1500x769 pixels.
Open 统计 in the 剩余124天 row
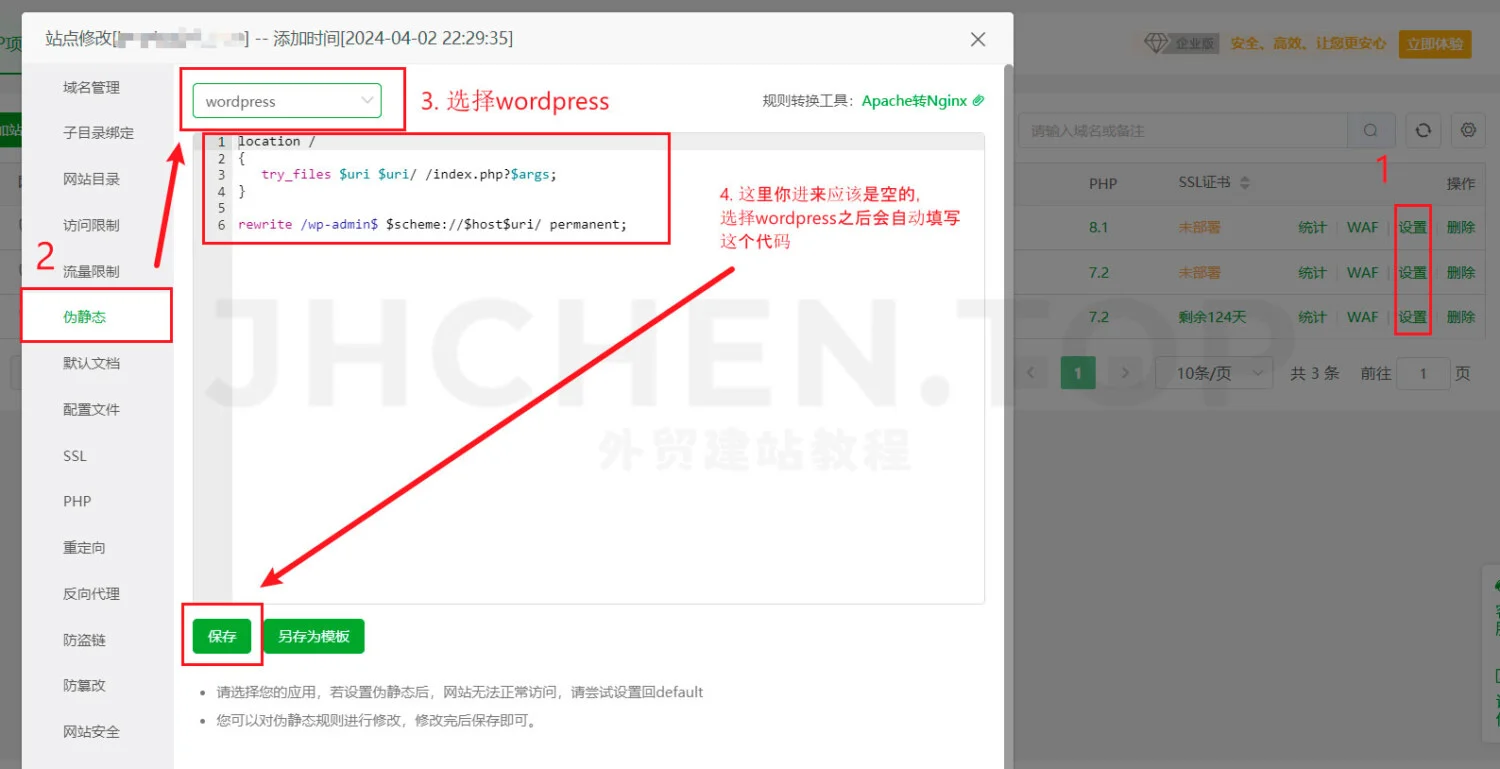click(1312, 317)
